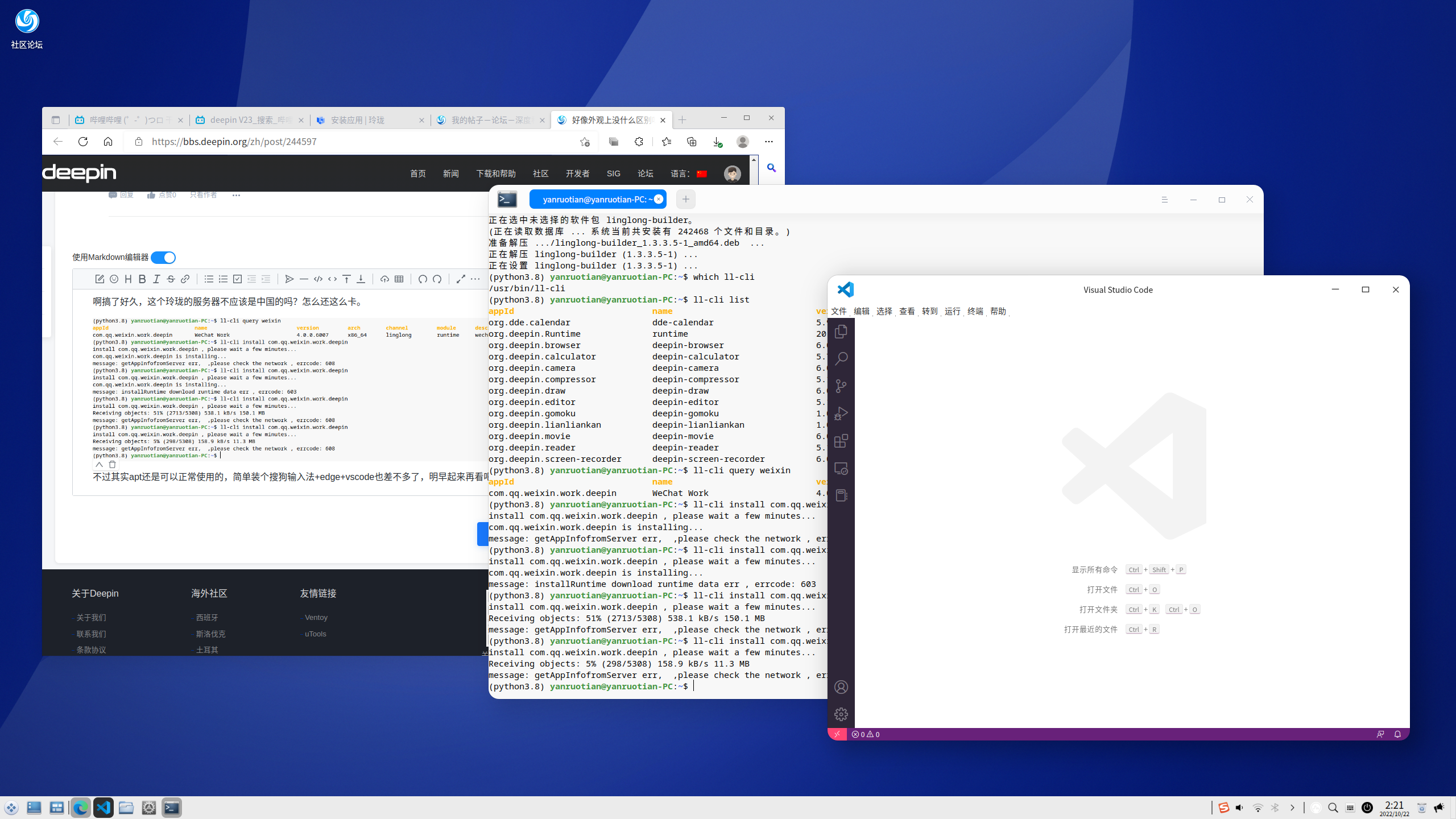Open the Extensions view in VS Code

click(x=841, y=441)
